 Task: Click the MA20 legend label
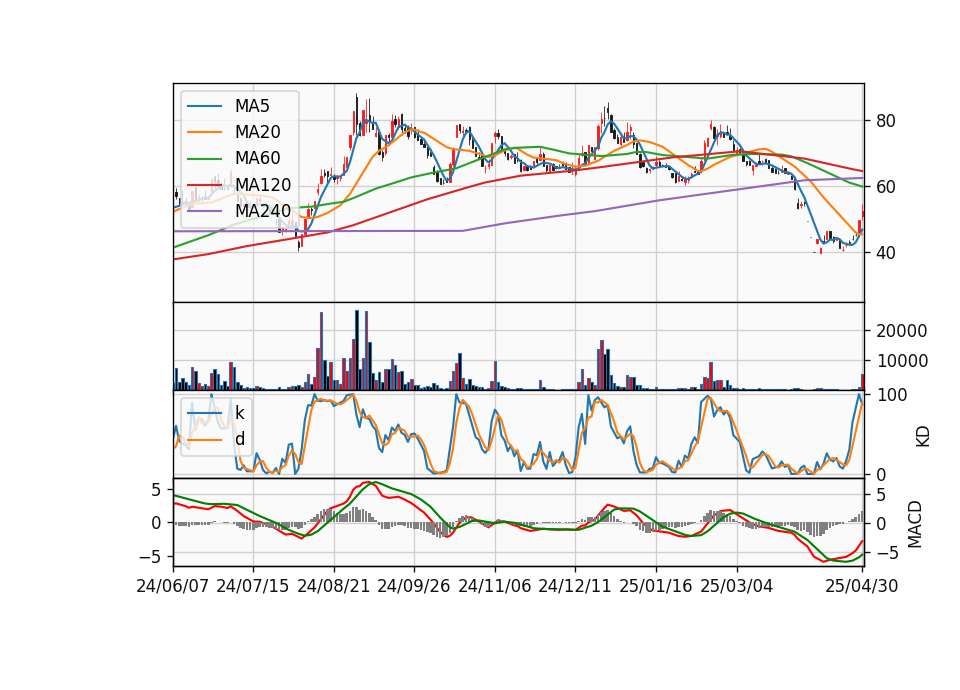click(x=257, y=132)
